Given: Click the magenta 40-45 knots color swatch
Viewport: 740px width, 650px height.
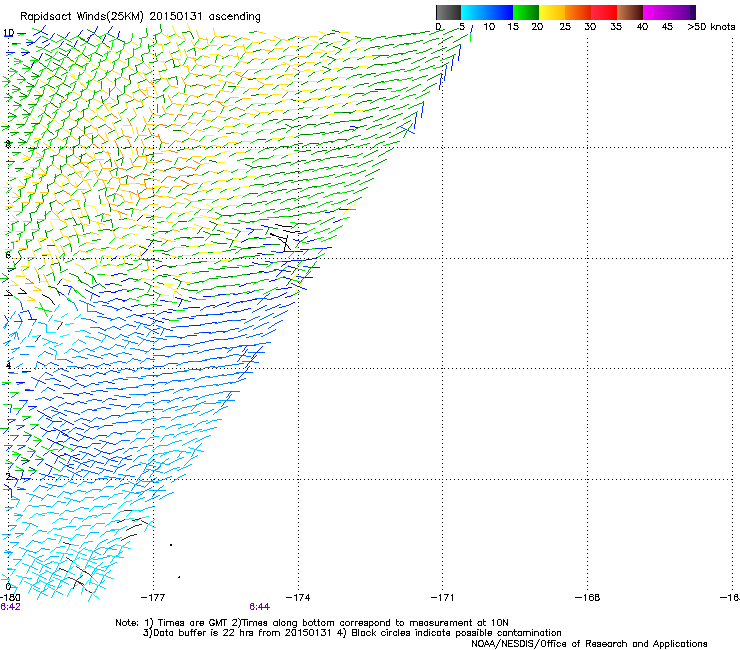Looking at the screenshot, I should pyautogui.click(x=656, y=12).
